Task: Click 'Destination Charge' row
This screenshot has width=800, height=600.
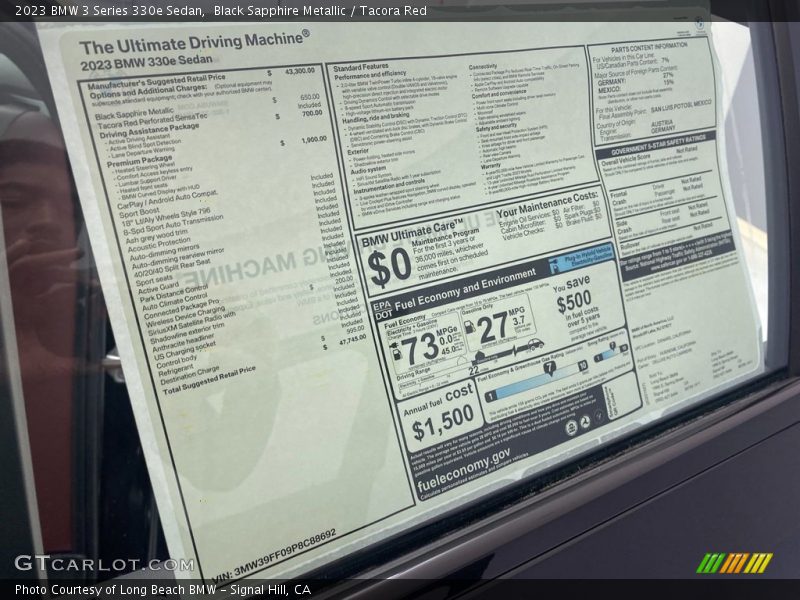Action: point(190,377)
